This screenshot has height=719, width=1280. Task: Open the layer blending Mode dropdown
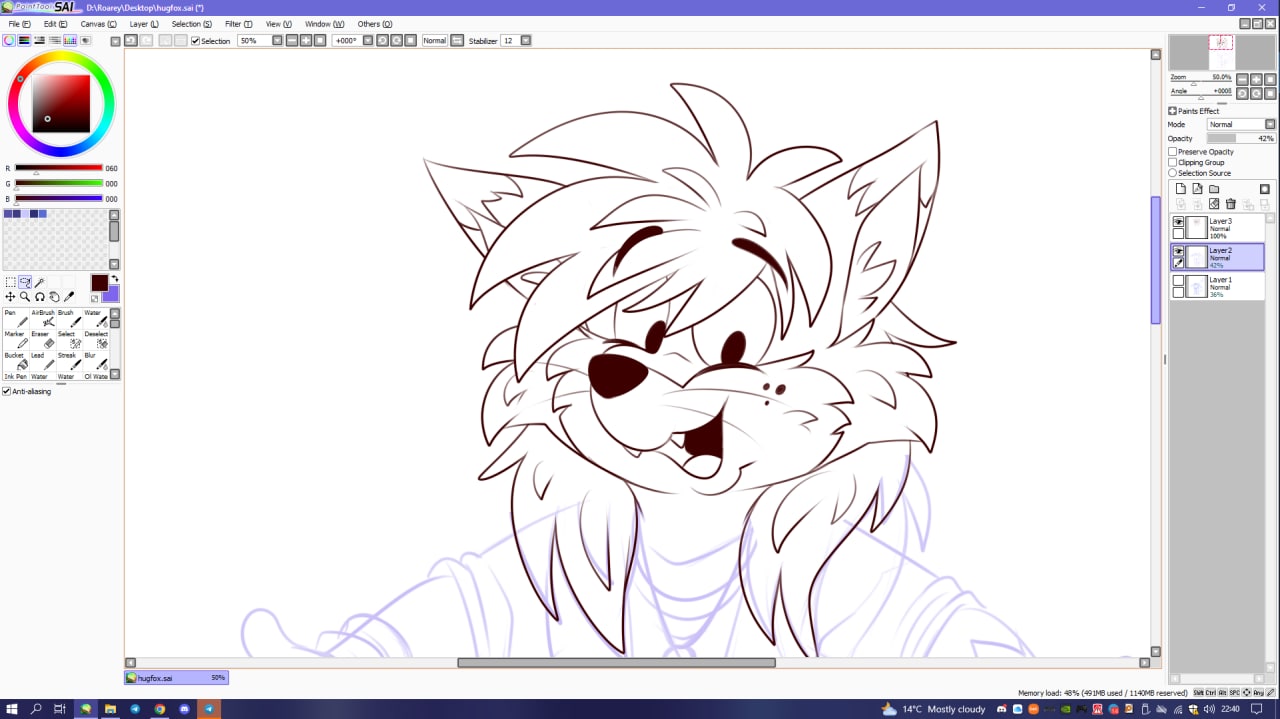tap(1241, 125)
